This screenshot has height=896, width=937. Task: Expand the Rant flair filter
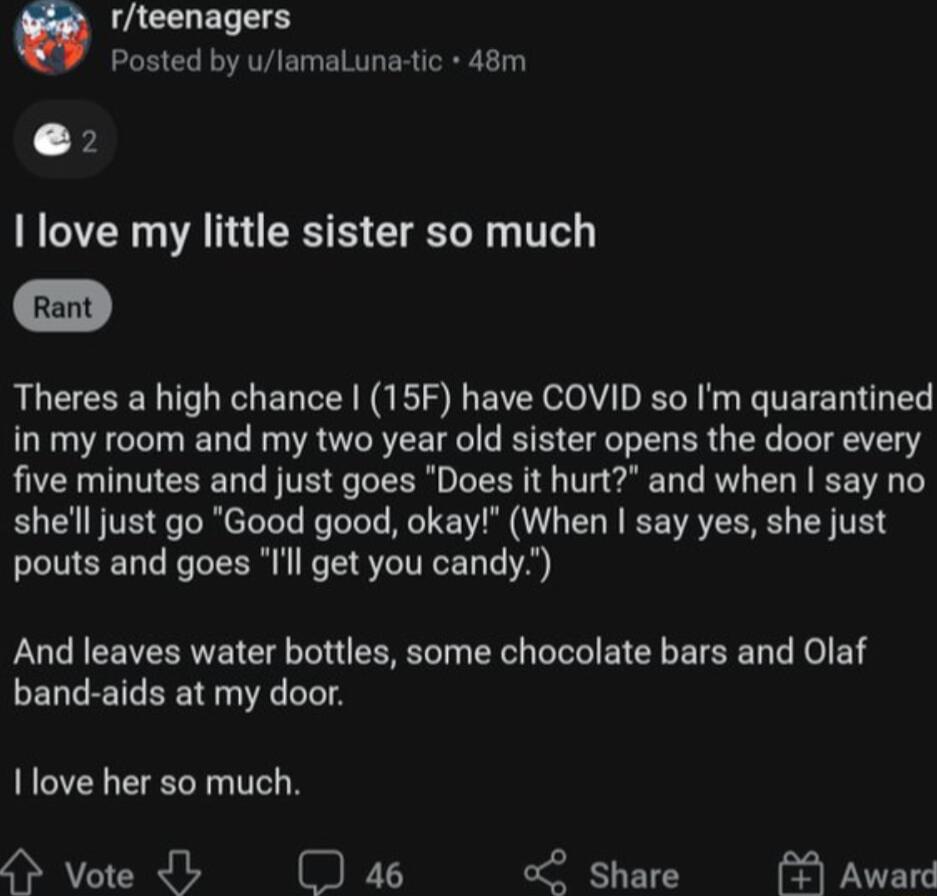click(x=61, y=306)
